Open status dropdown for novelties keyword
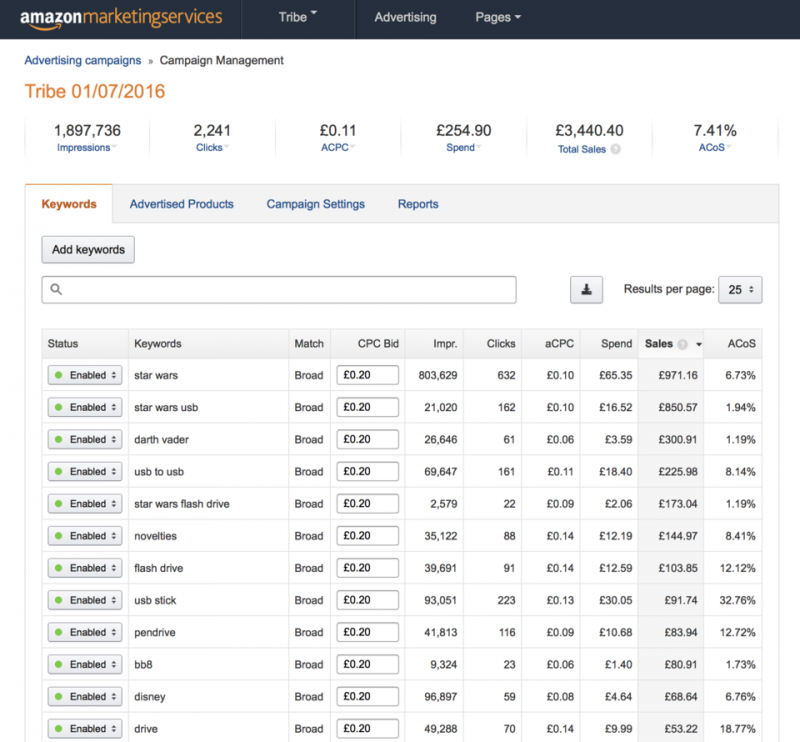This screenshot has height=742, width=800. click(x=85, y=536)
